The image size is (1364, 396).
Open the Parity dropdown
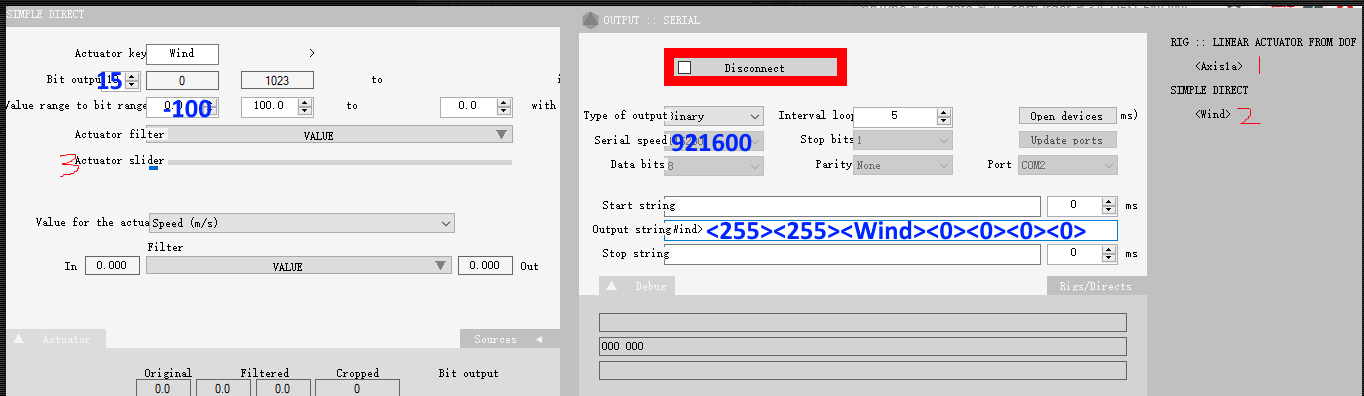[x=903, y=165]
